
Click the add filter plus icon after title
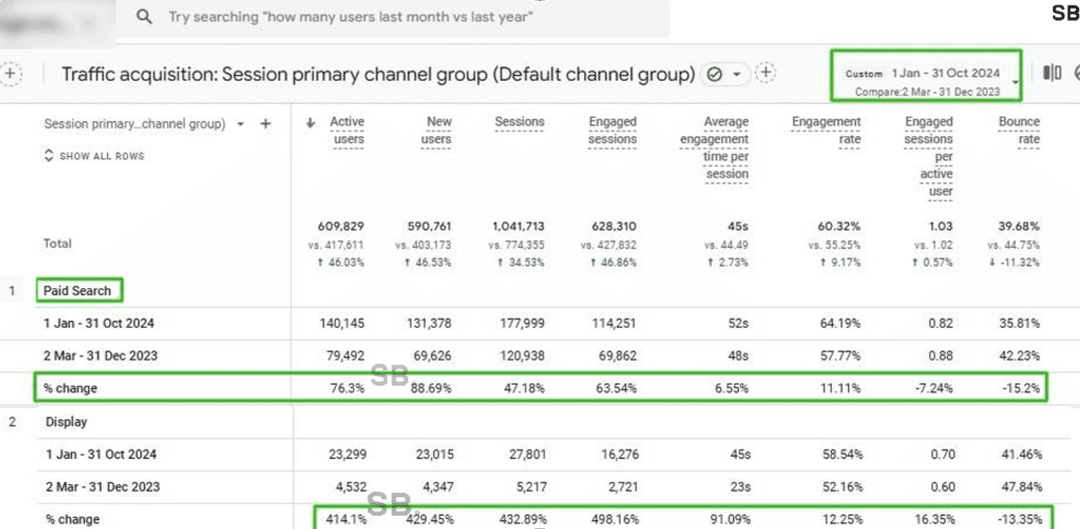[x=766, y=73]
